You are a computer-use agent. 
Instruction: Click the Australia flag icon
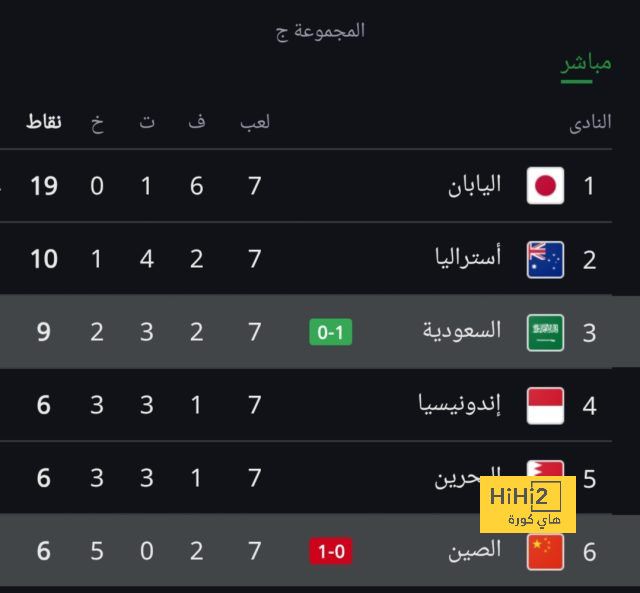coord(545,260)
